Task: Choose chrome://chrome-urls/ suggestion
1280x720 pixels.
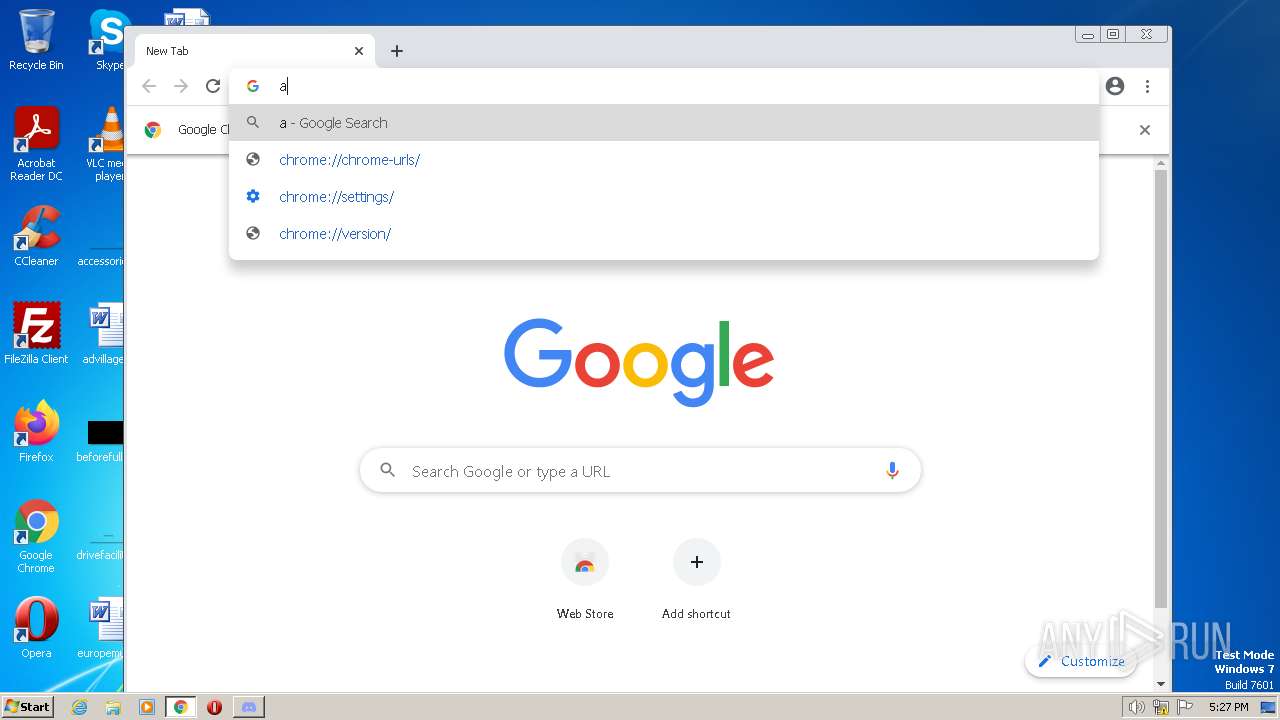Action: [x=664, y=160]
